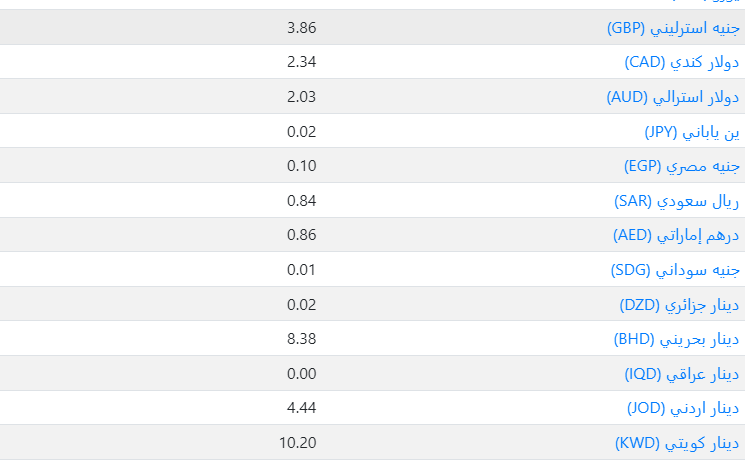Click the 10.20 Kuwaiti dinar rate

pos(298,443)
